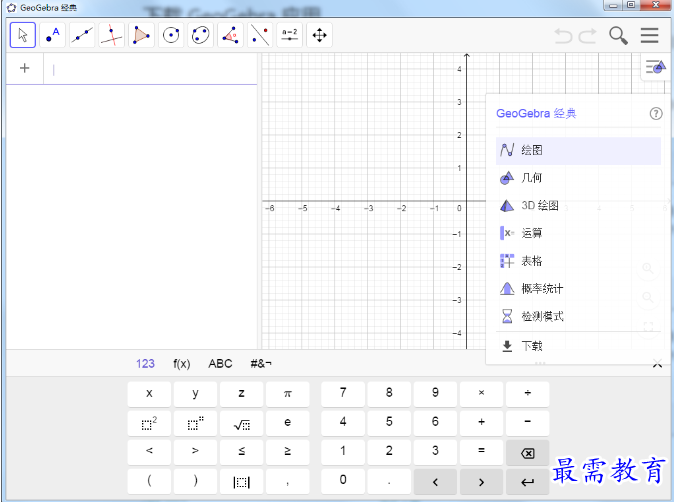Choose 运算 CAS perspective

[x=578, y=233]
